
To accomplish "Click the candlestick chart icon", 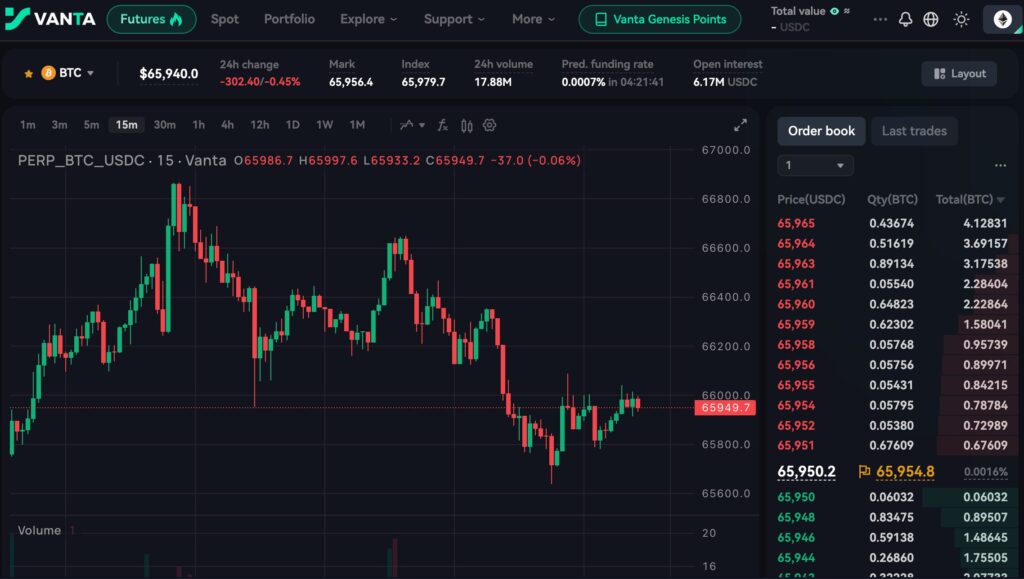I will tap(466, 125).
